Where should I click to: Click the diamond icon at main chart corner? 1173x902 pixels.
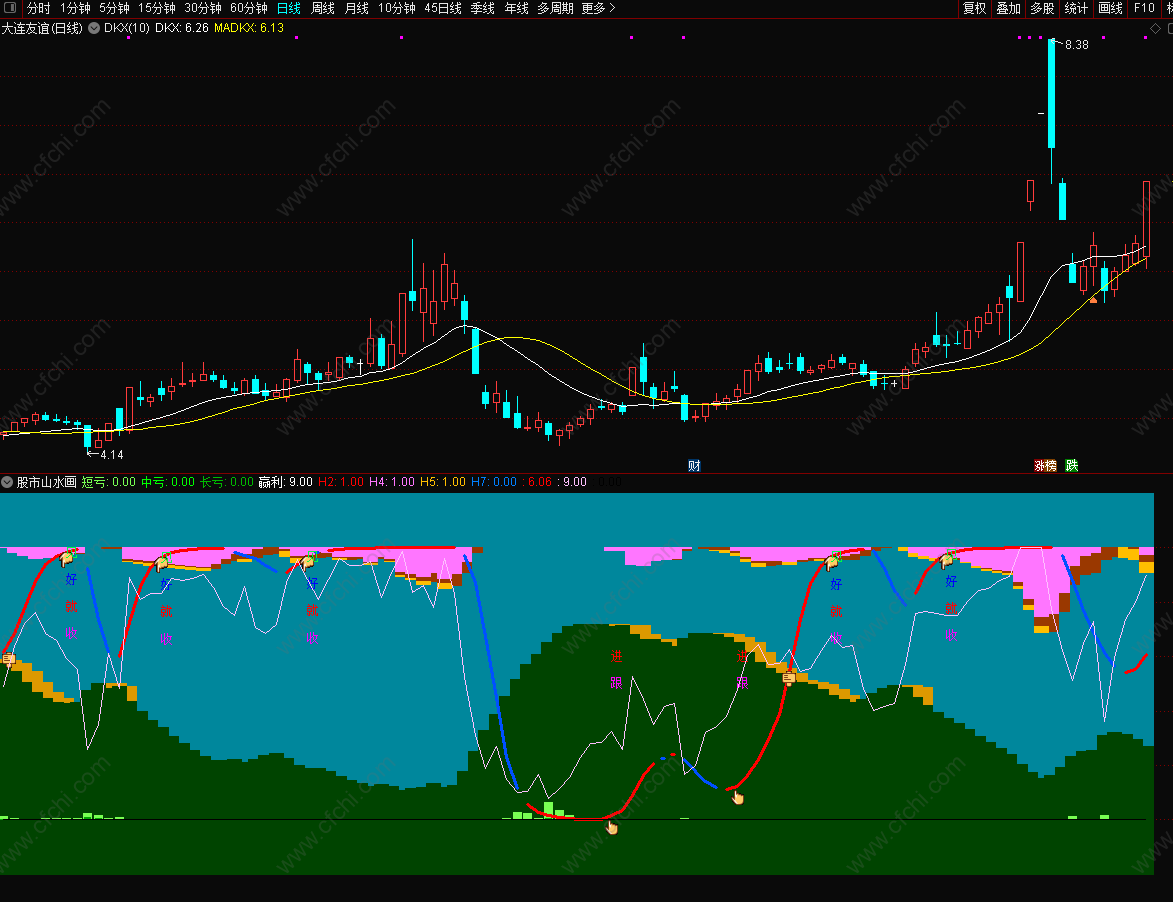(x=1155, y=28)
